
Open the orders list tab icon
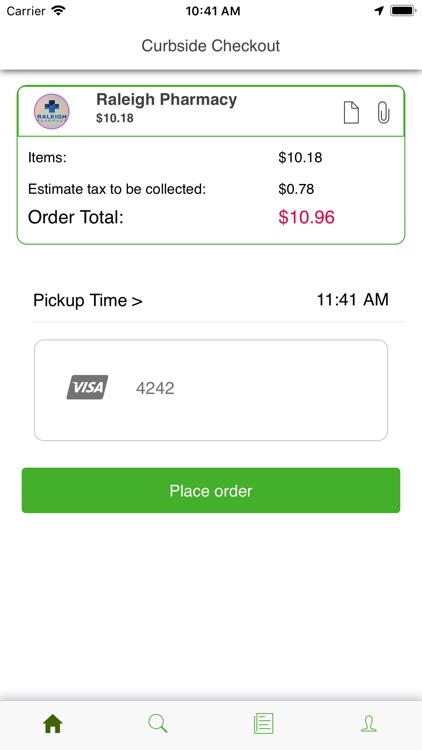[x=264, y=723]
